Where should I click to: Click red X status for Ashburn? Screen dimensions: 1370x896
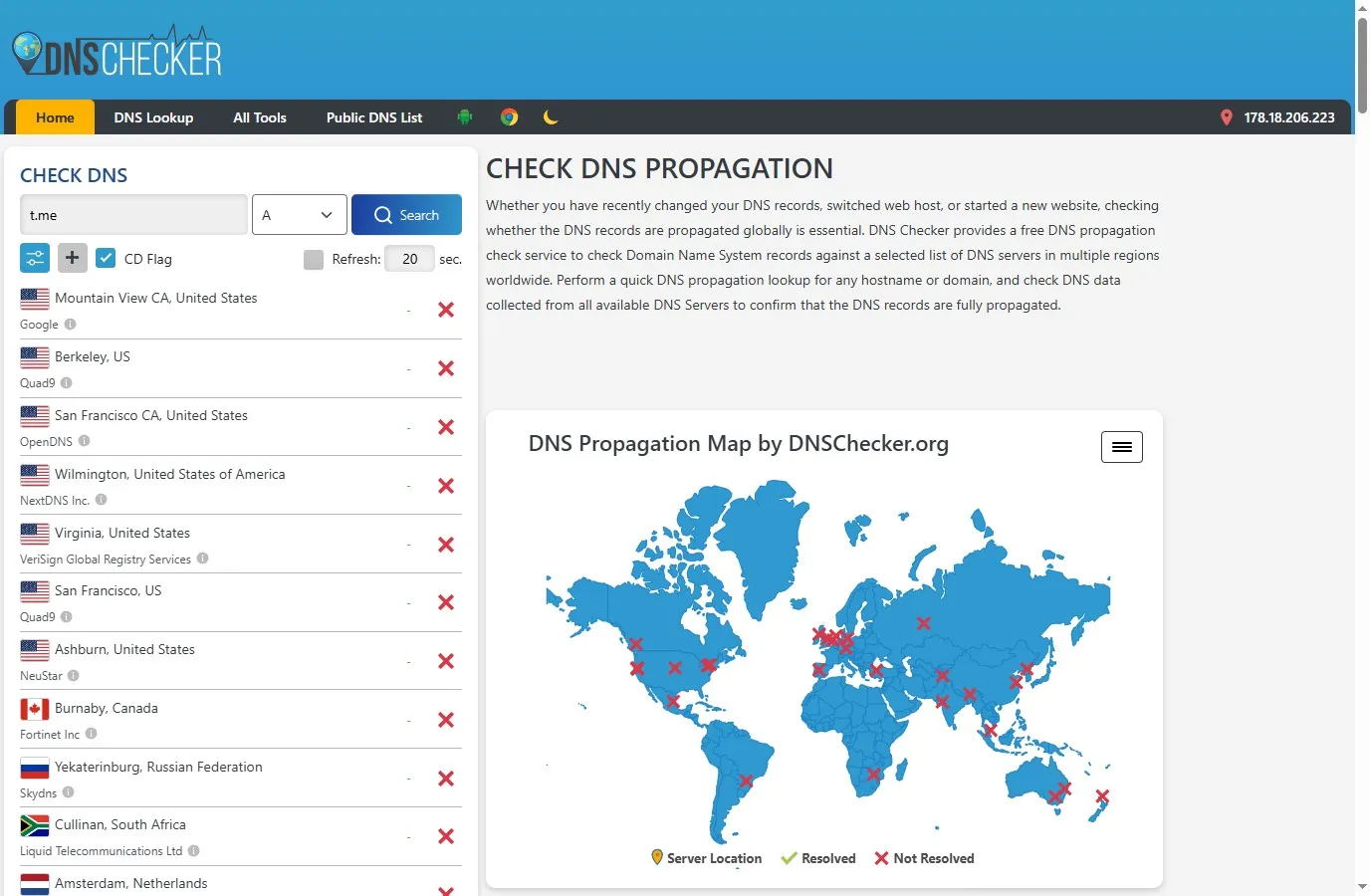pos(446,661)
